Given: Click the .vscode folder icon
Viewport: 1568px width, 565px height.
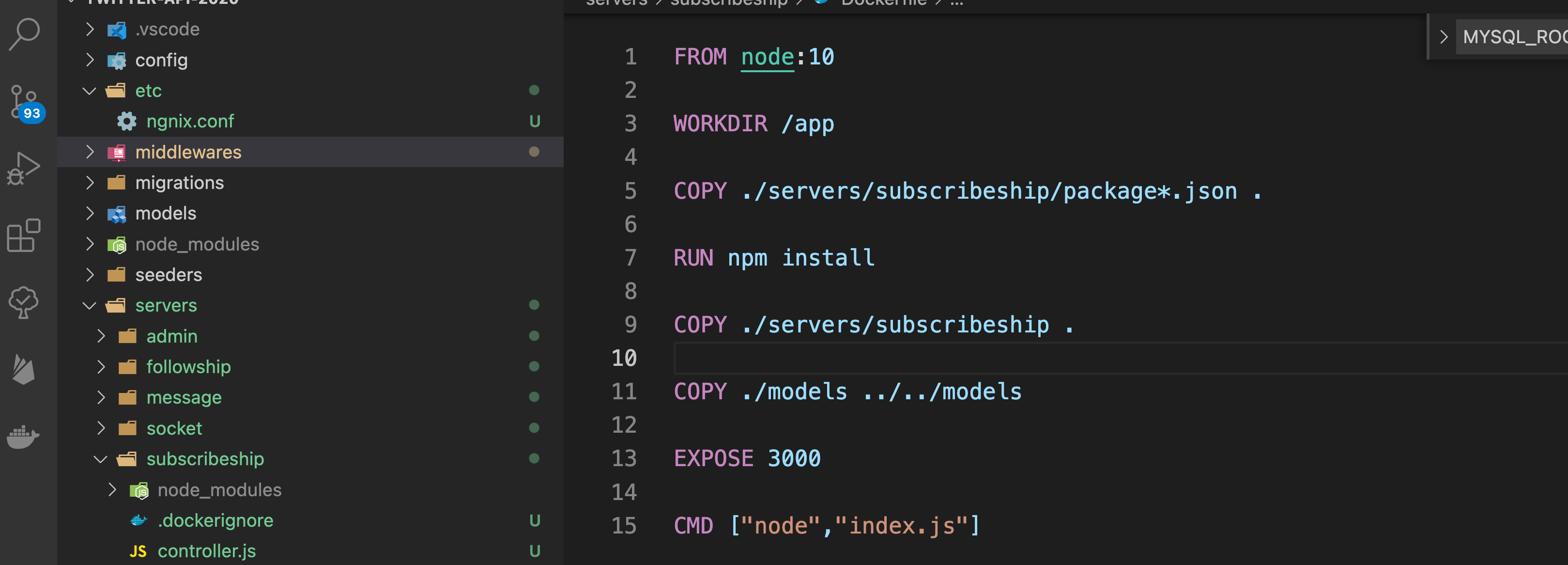Looking at the screenshot, I should 116,30.
